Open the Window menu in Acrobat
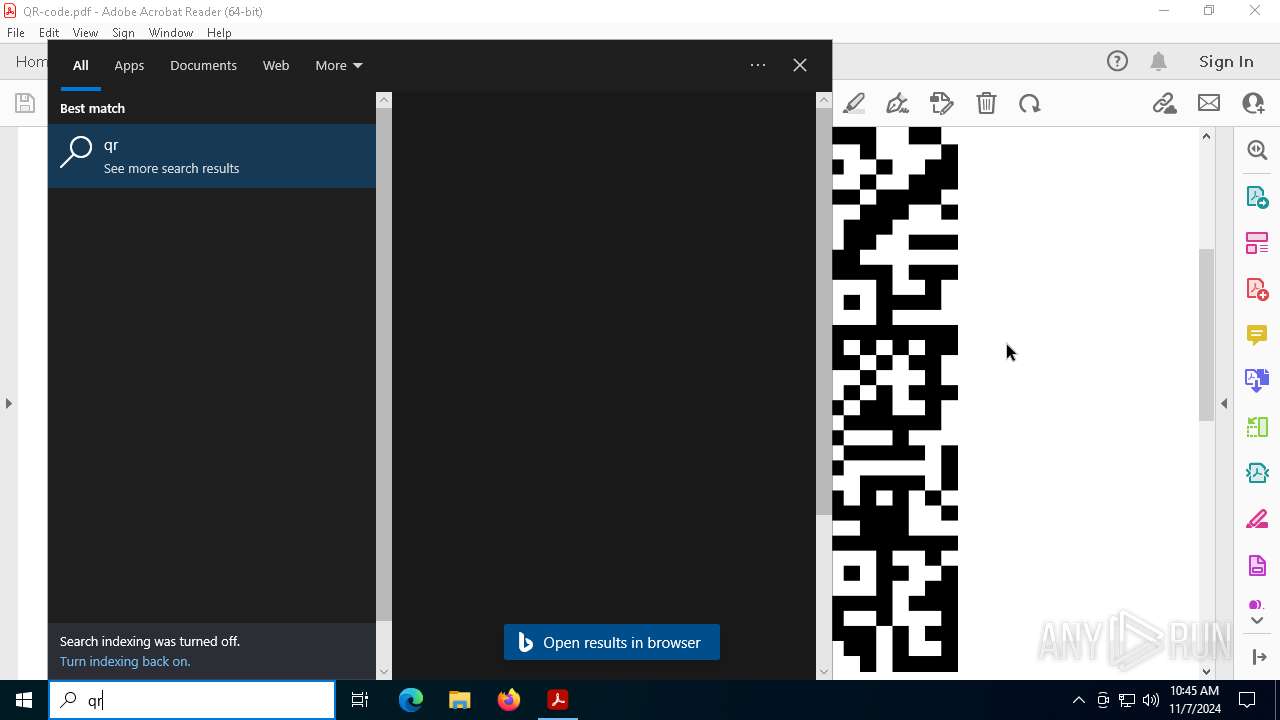1280x720 pixels. pyautogui.click(x=171, y=32)
